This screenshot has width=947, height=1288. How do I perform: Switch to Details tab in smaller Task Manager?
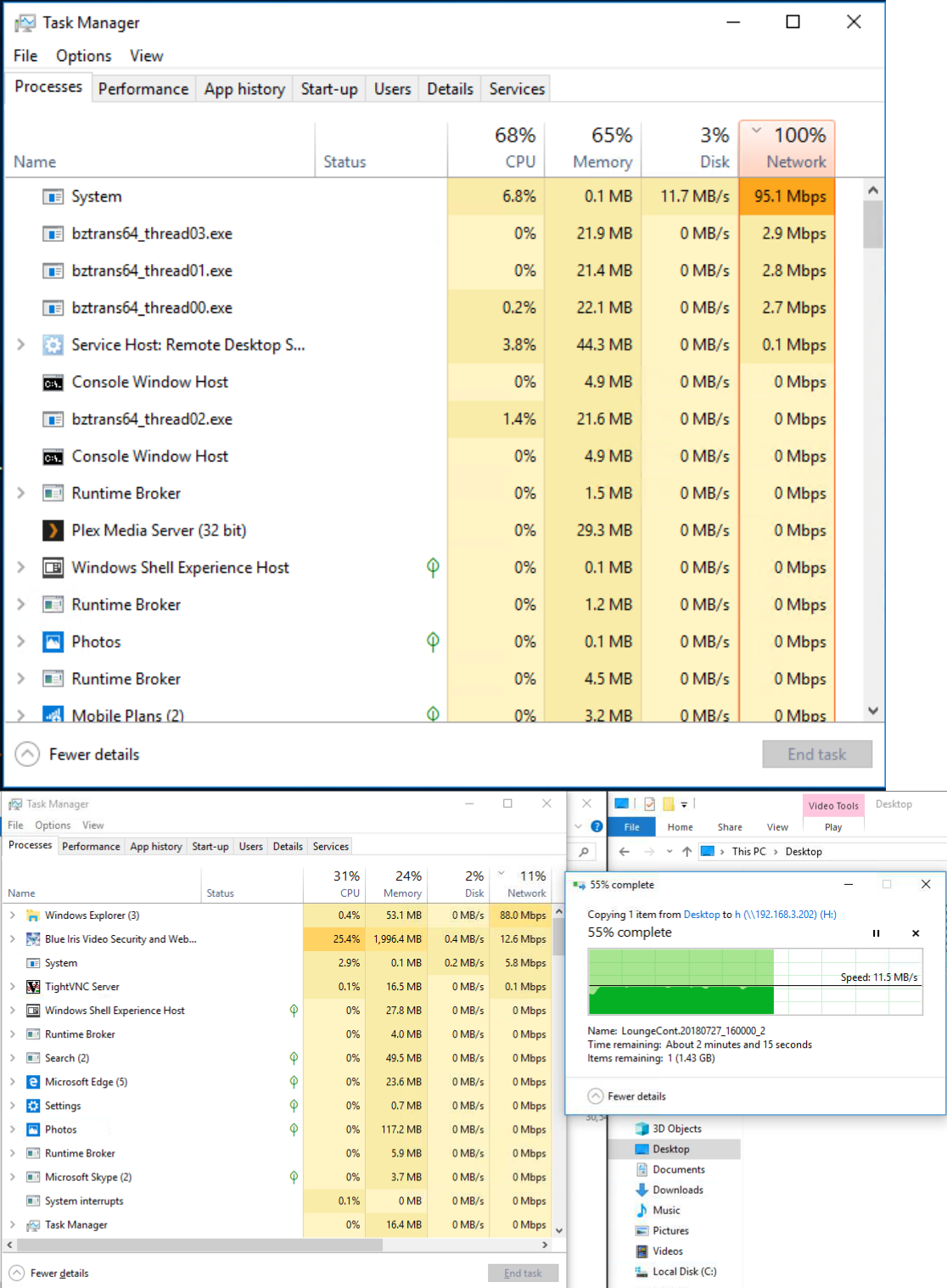tap(288, 847)
